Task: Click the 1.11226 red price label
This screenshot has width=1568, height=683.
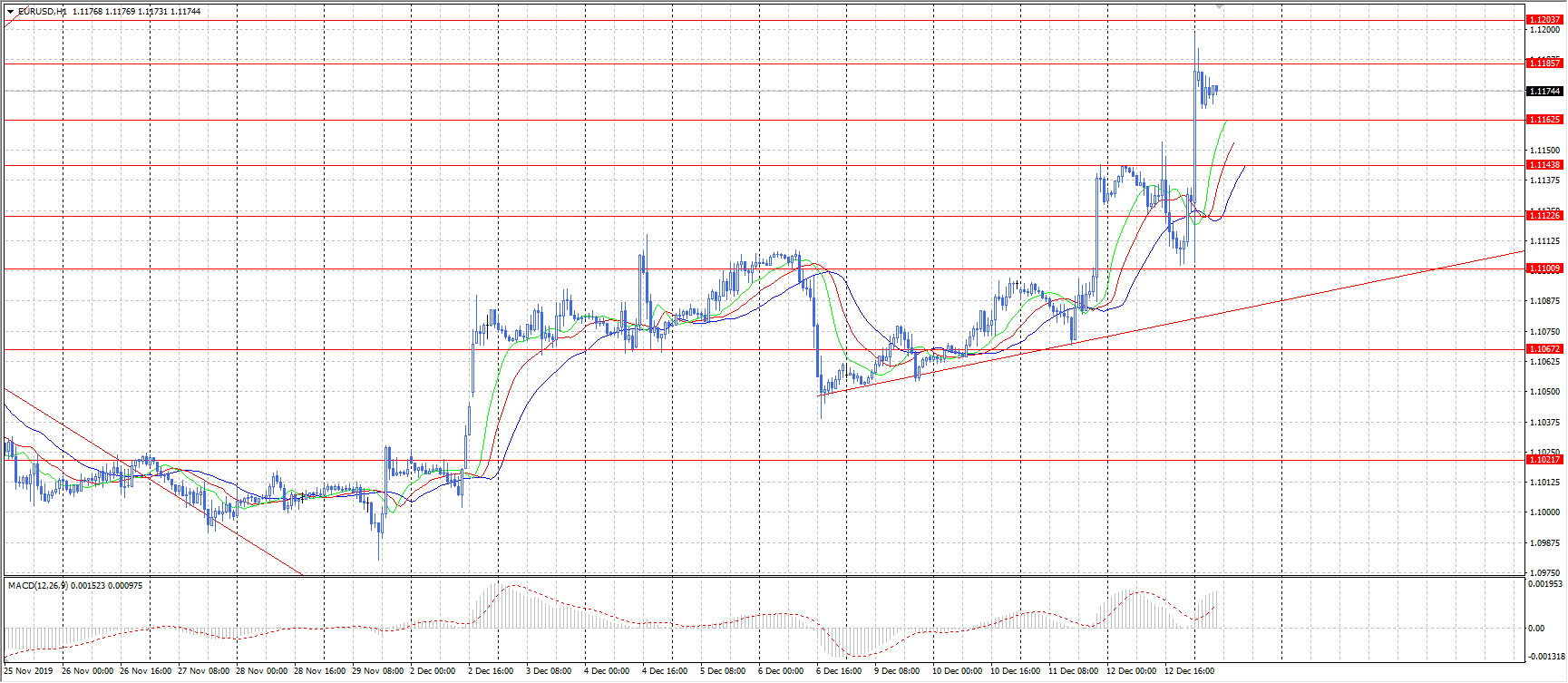Action: pos(1544,216)
